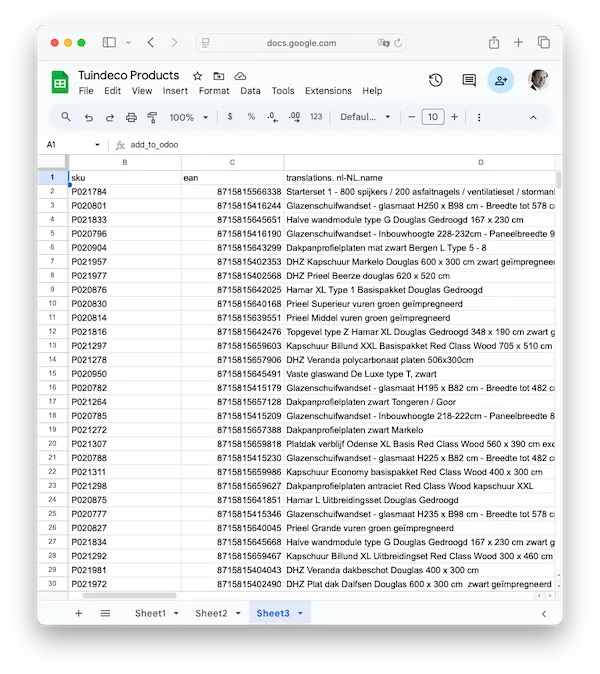Open version history clock icon
Screen dimensions: 600x674
435,80
